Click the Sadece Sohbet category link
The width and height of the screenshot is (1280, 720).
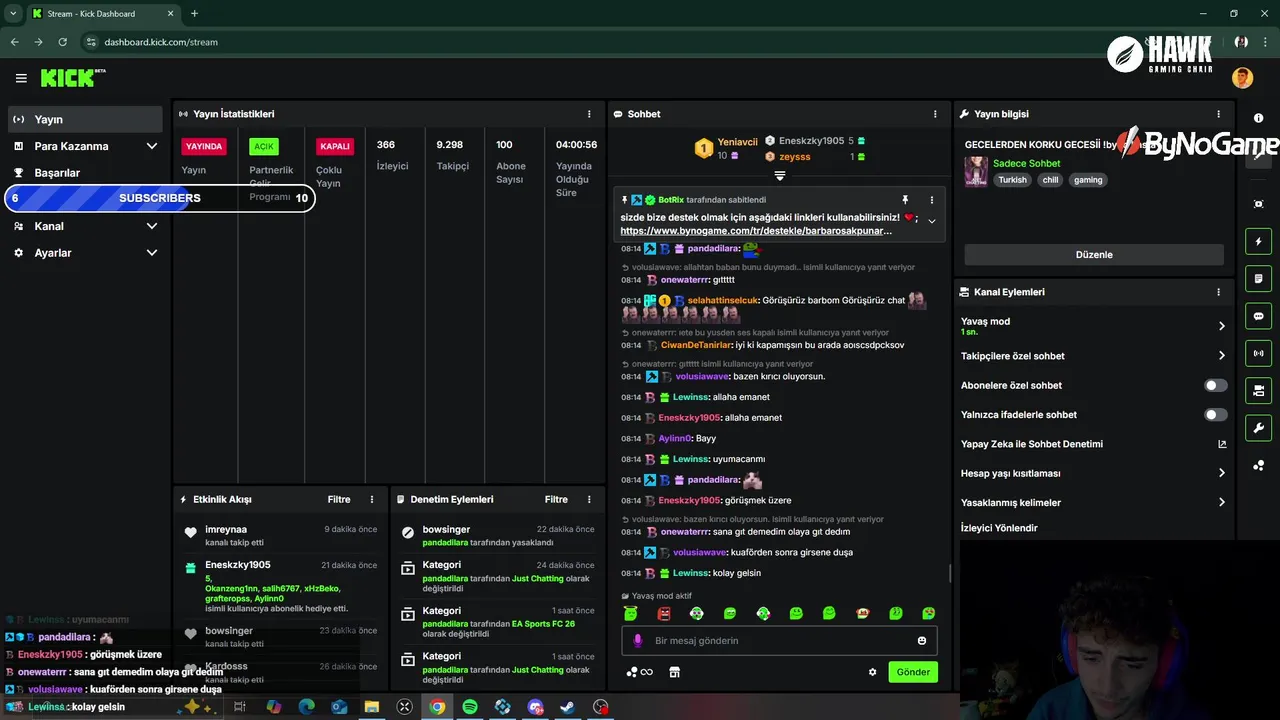point(1026,163)
